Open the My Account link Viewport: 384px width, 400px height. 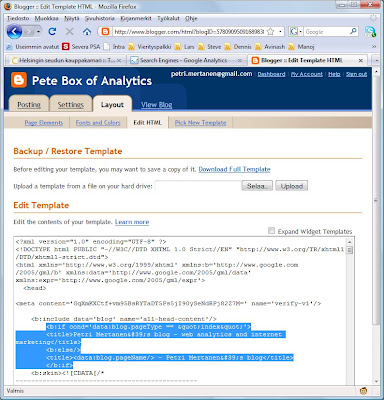click(x=307, y=74)
